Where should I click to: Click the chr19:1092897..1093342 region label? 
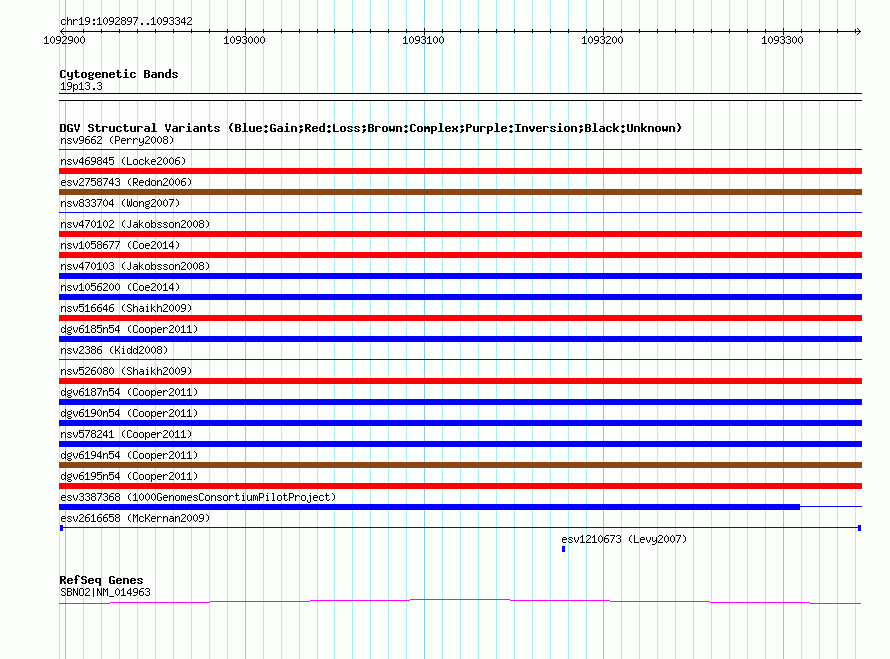coord(126,21)
